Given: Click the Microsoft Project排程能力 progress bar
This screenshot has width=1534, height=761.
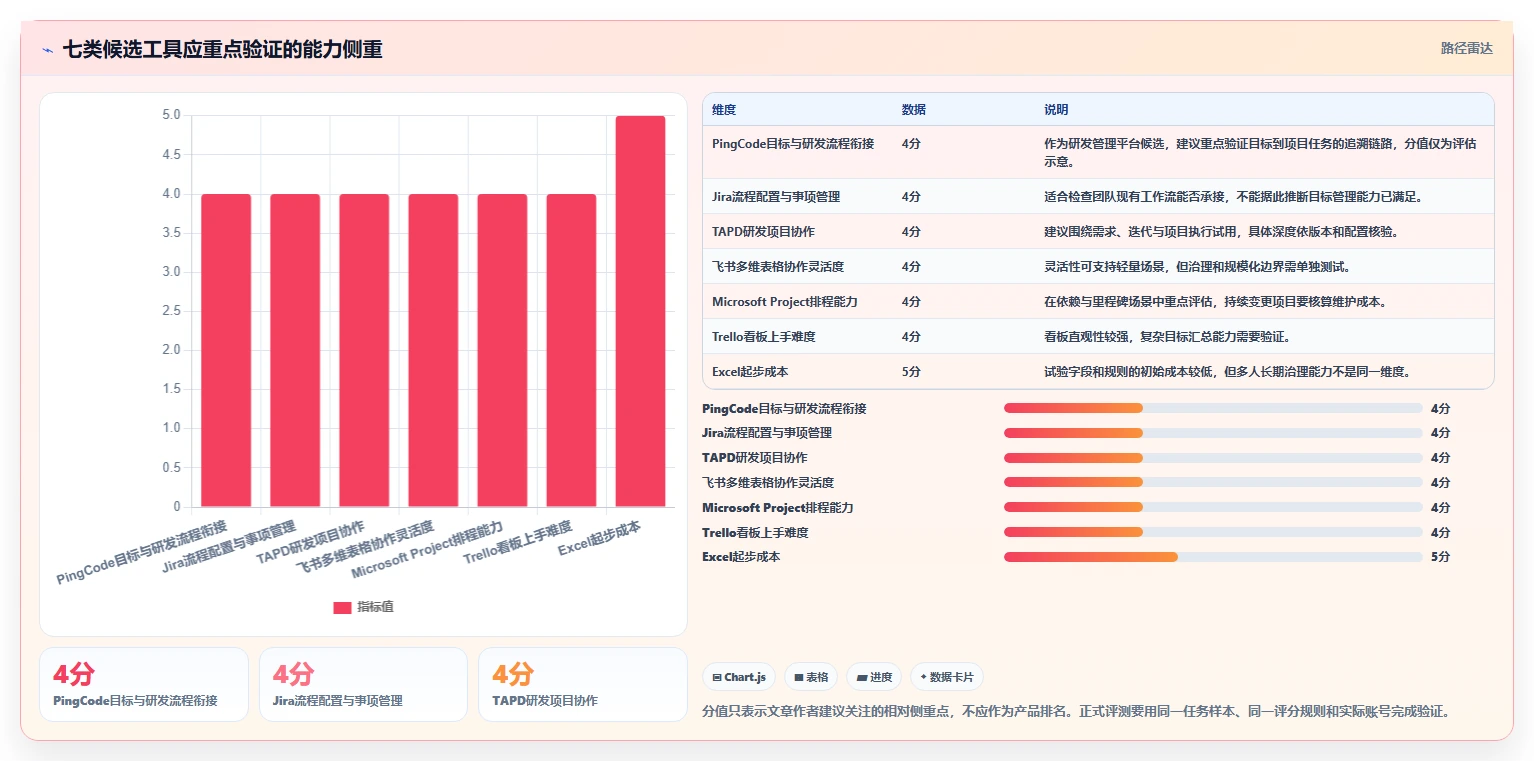Looking at the screenshot, I should pyautogui.click(x=1213, y=507).
